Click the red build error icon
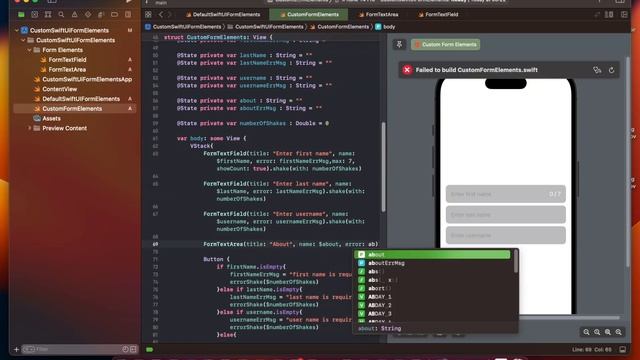 407,70
